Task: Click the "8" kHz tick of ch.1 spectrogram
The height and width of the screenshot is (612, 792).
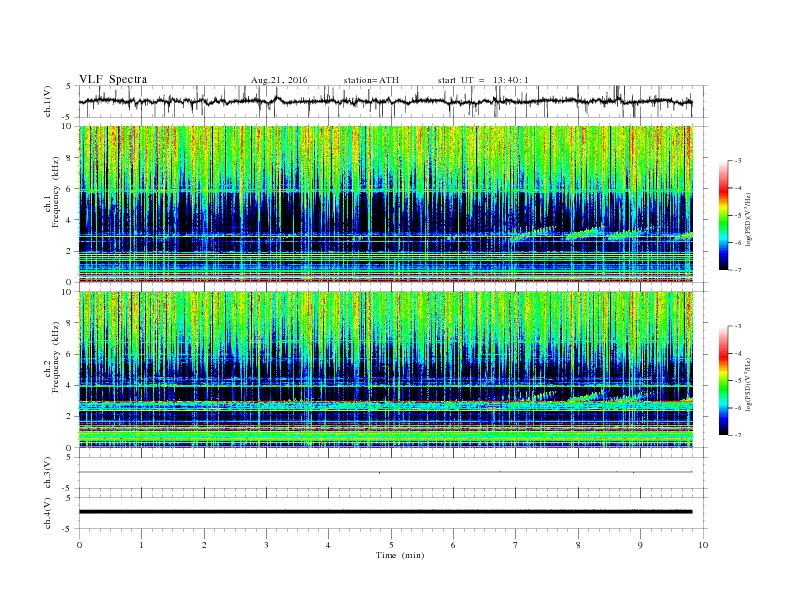Action: coord(70,158)
